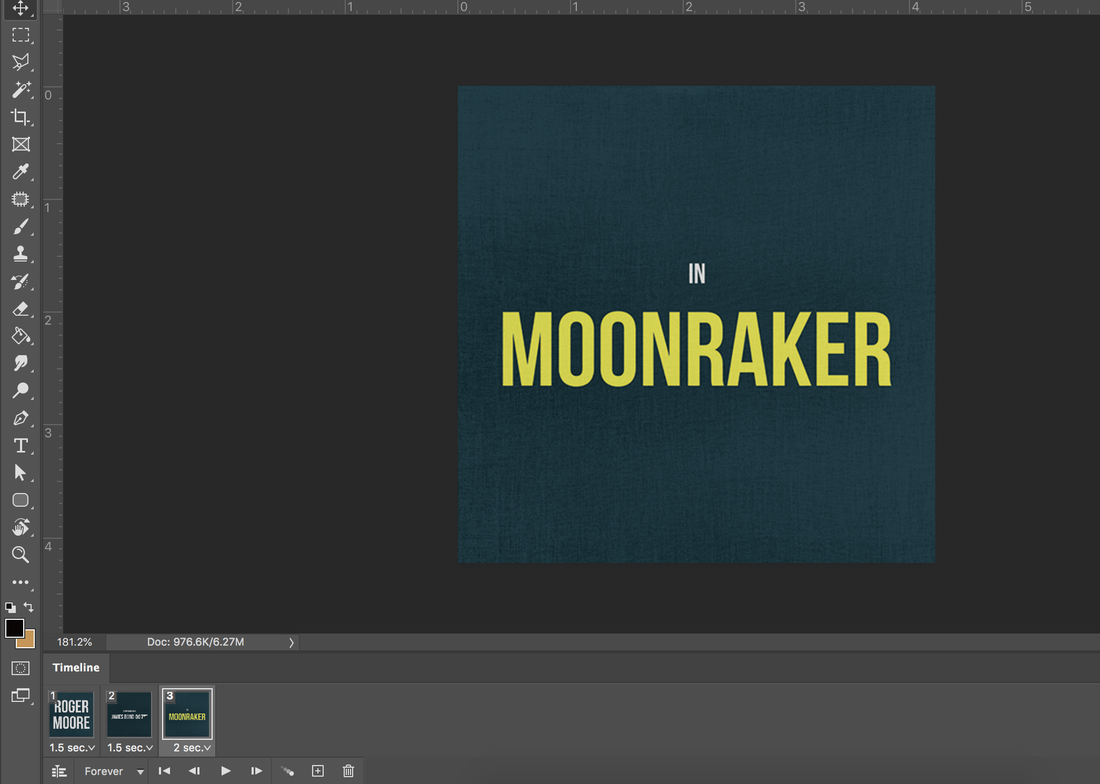Select the Brush tool
The width and height of the screenshot is (1100, 784).
[20, 227]
